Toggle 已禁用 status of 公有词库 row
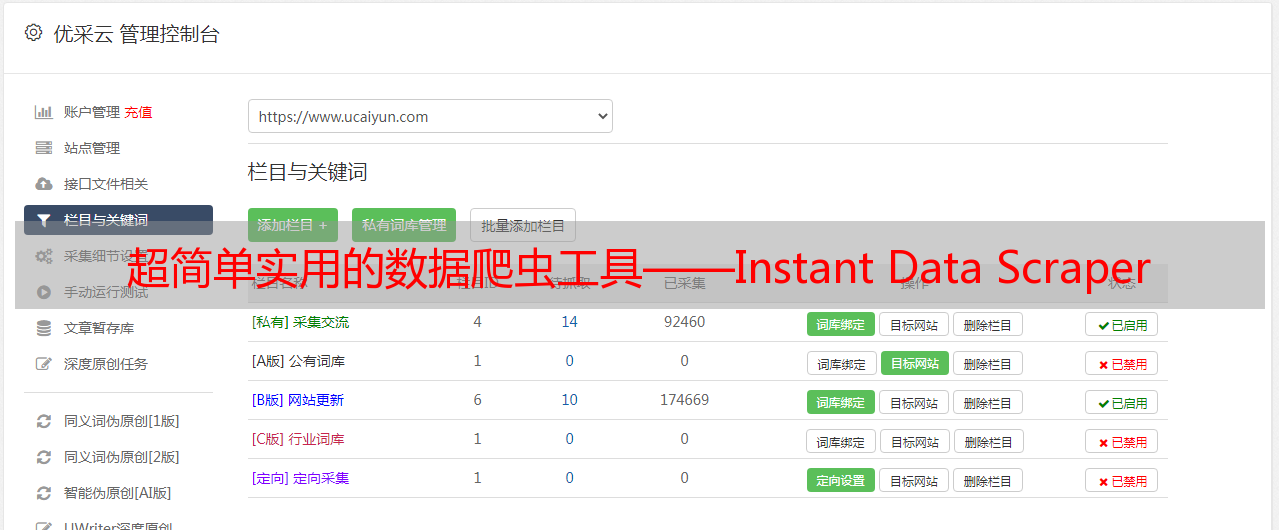This screenshot has width=1279, height=530. coord(1122,363)
